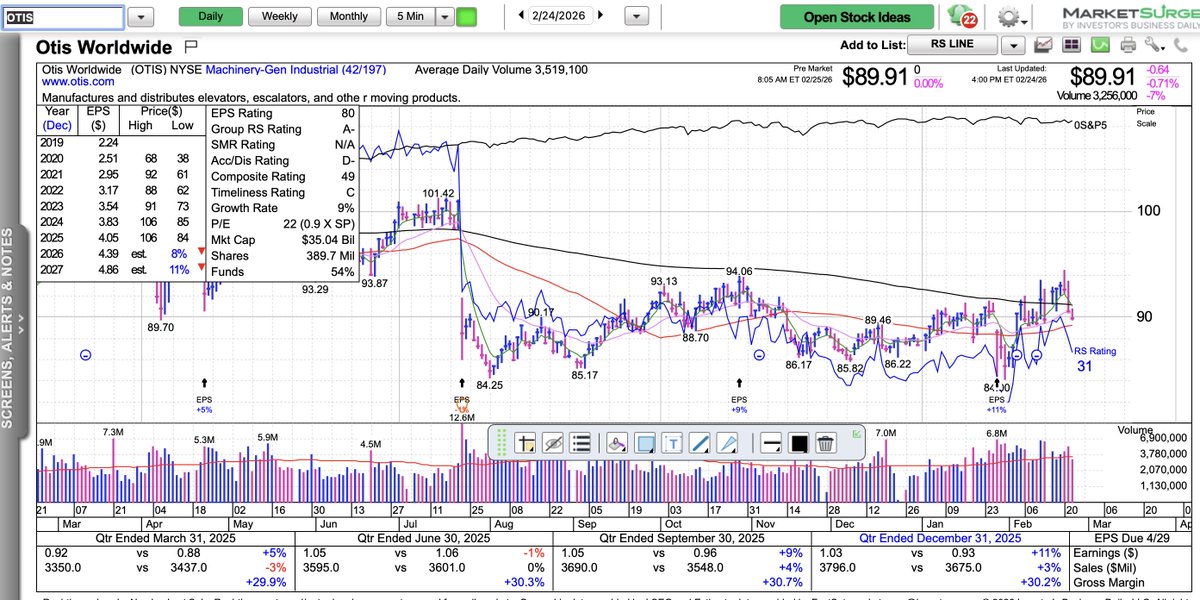Select the text annotation tool
Viewport: 1200px width, 600px height.
[672, 443]
